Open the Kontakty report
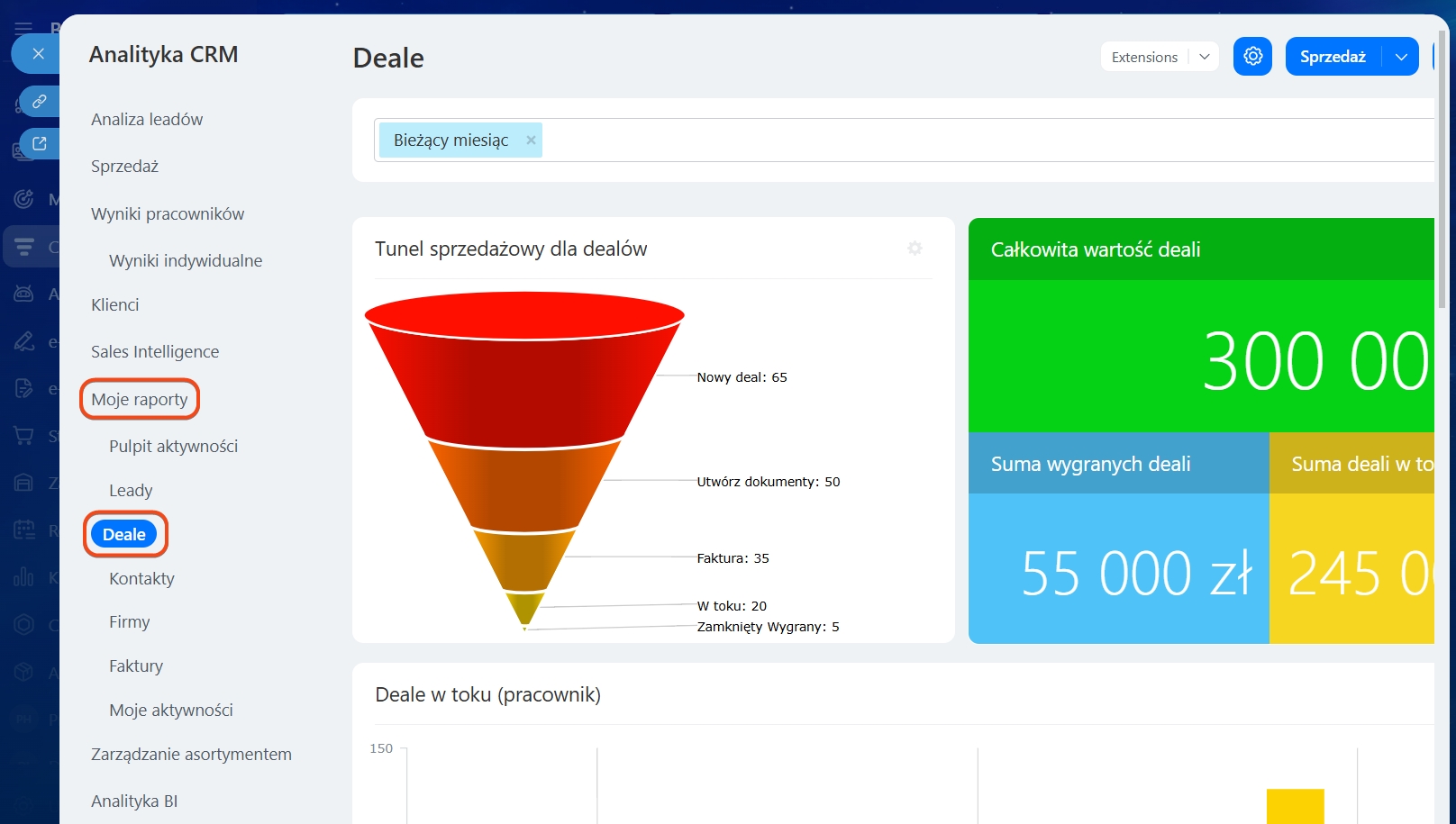1456x824 pixels. (x=141, y=579)
